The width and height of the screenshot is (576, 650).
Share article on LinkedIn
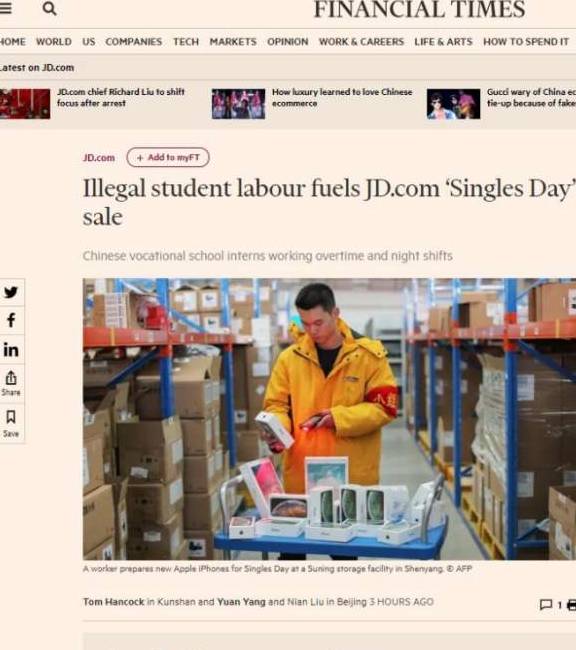click(11, 350)
